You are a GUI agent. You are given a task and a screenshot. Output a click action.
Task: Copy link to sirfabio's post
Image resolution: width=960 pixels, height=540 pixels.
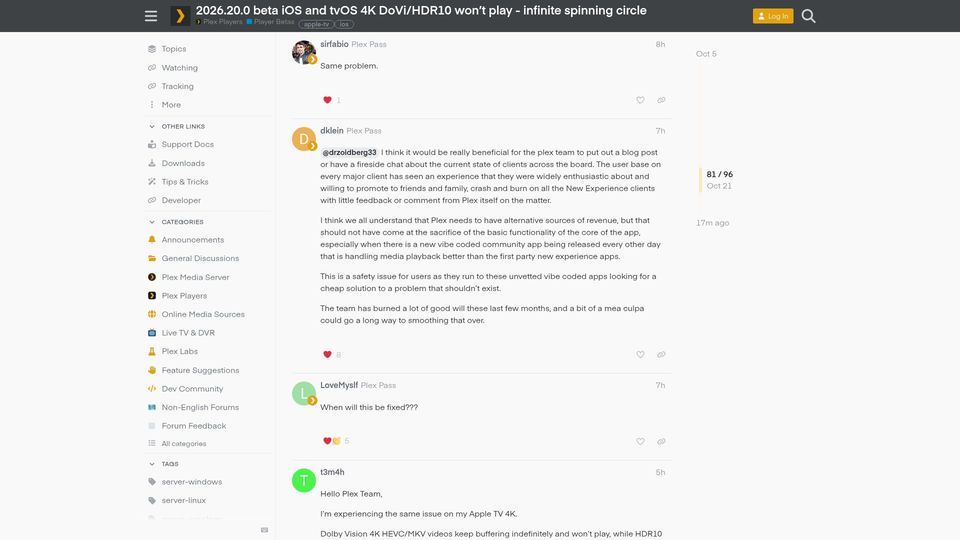661,100
